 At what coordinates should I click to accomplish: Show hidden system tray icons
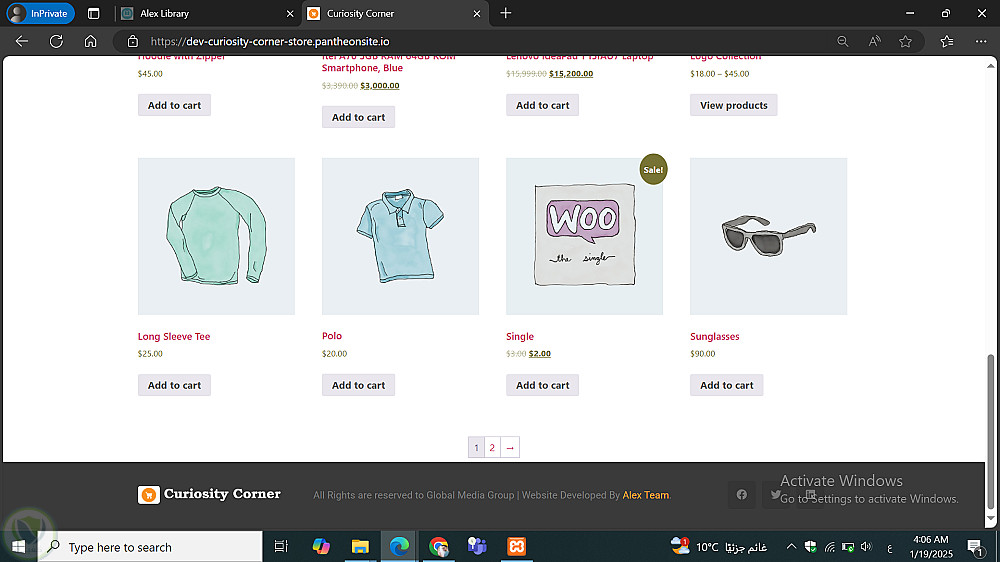pyautogui.click(x=791, y=547)
